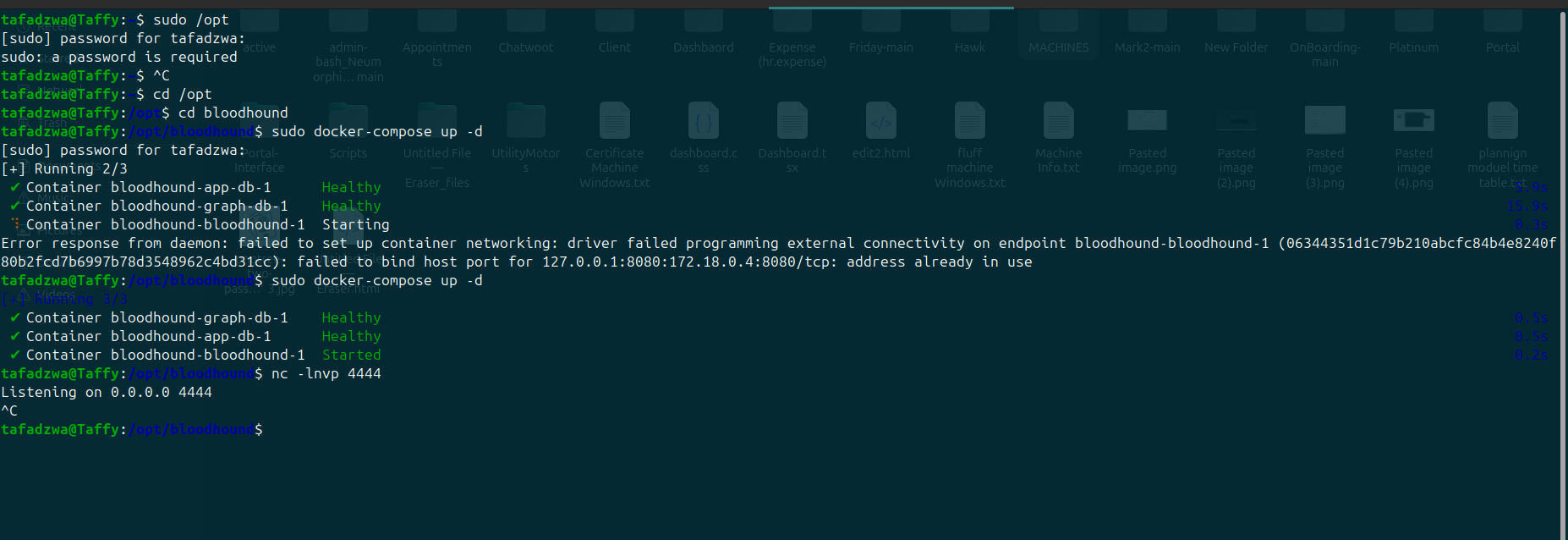Select admin-bash_Neumorphi main folder label
Screen dimensions: 1568x540
[x=348, y=62]
